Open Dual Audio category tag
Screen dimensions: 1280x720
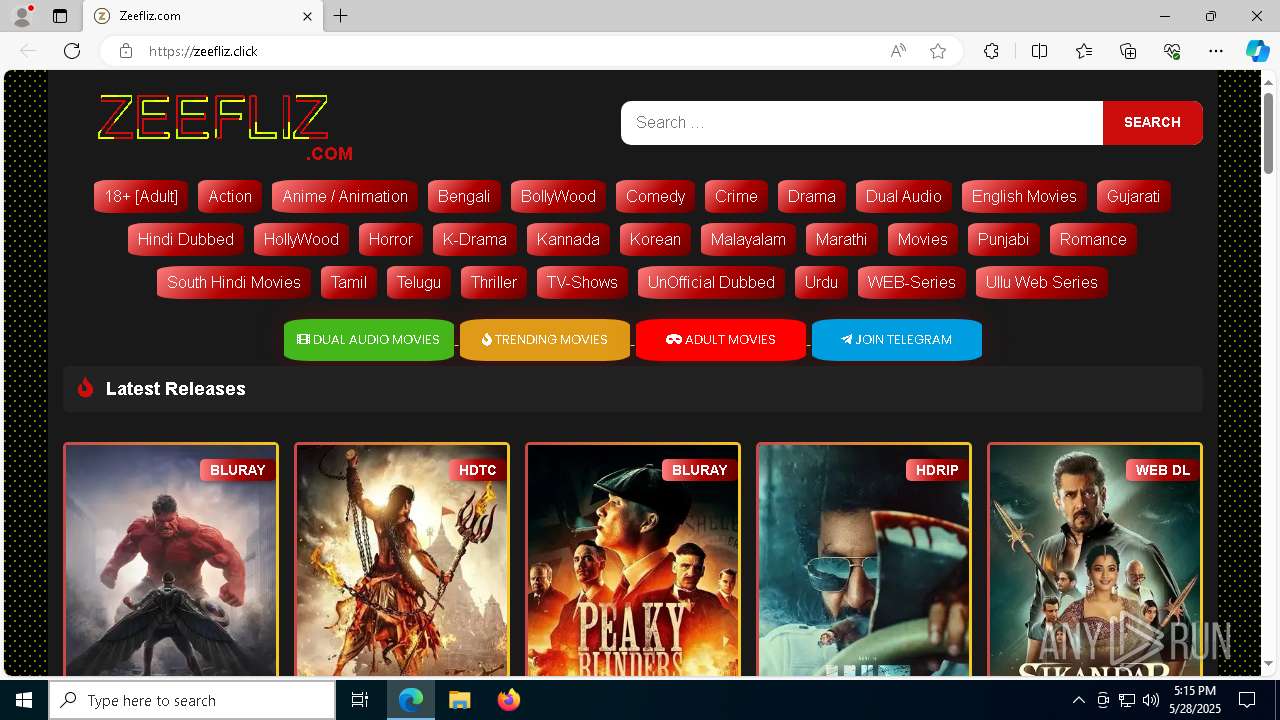pyautogui.click(x=904, y=196)
